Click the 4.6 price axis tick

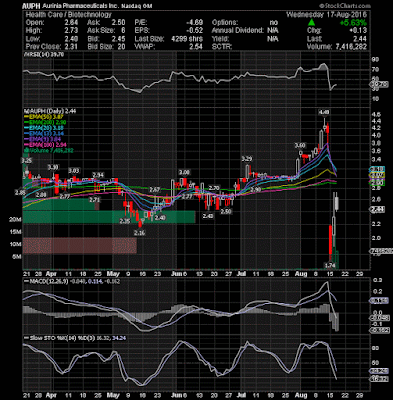pyautogui.click(x=376, y=115)
